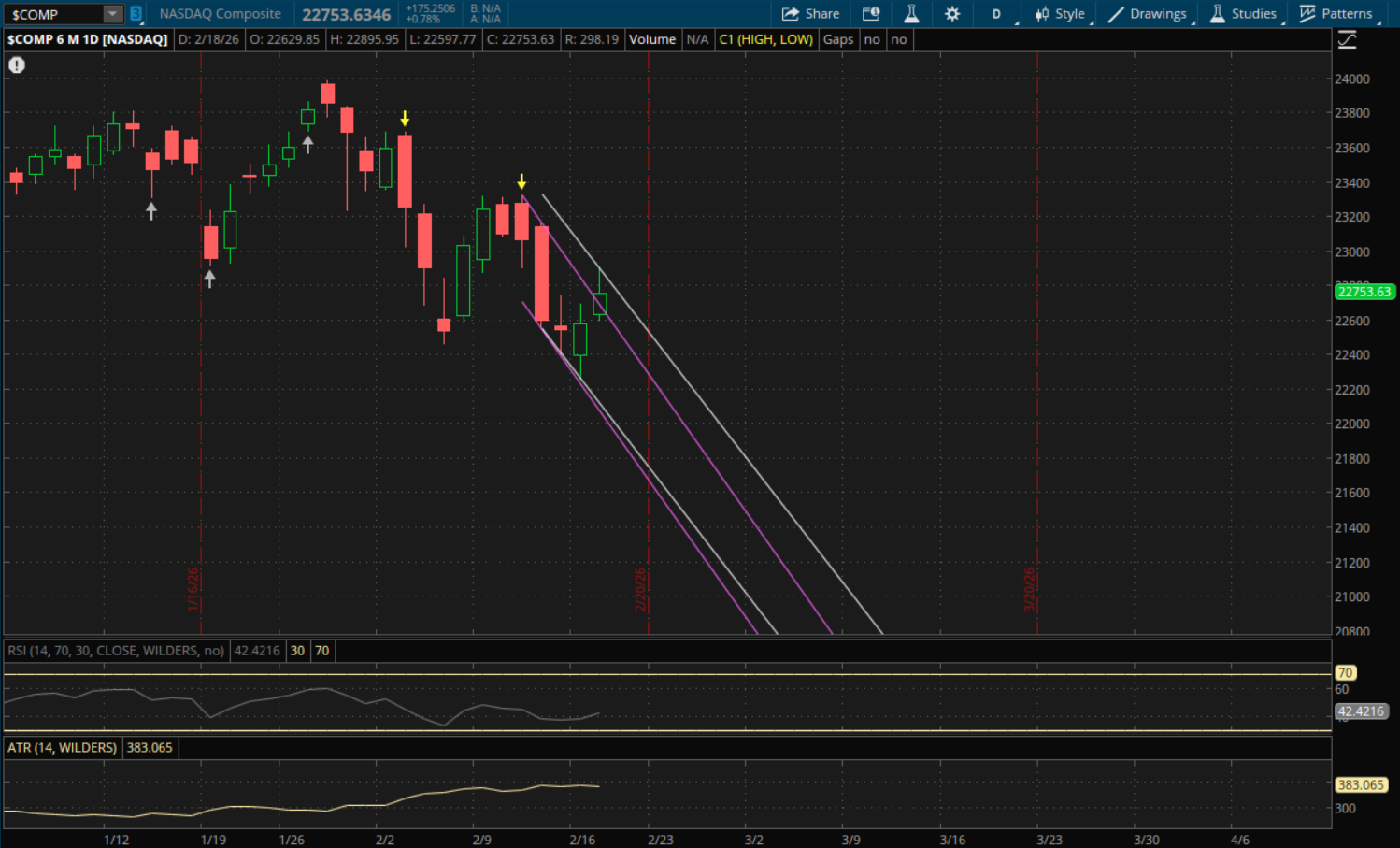Click the yellow down arrow near the 23800 level
1400x848 pixels.
[405, 119]
